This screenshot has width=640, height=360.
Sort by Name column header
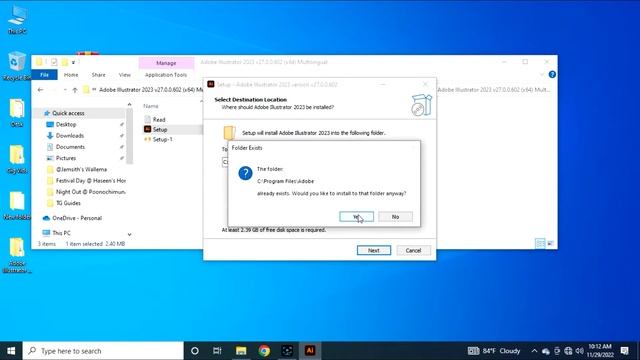(151, 106)
